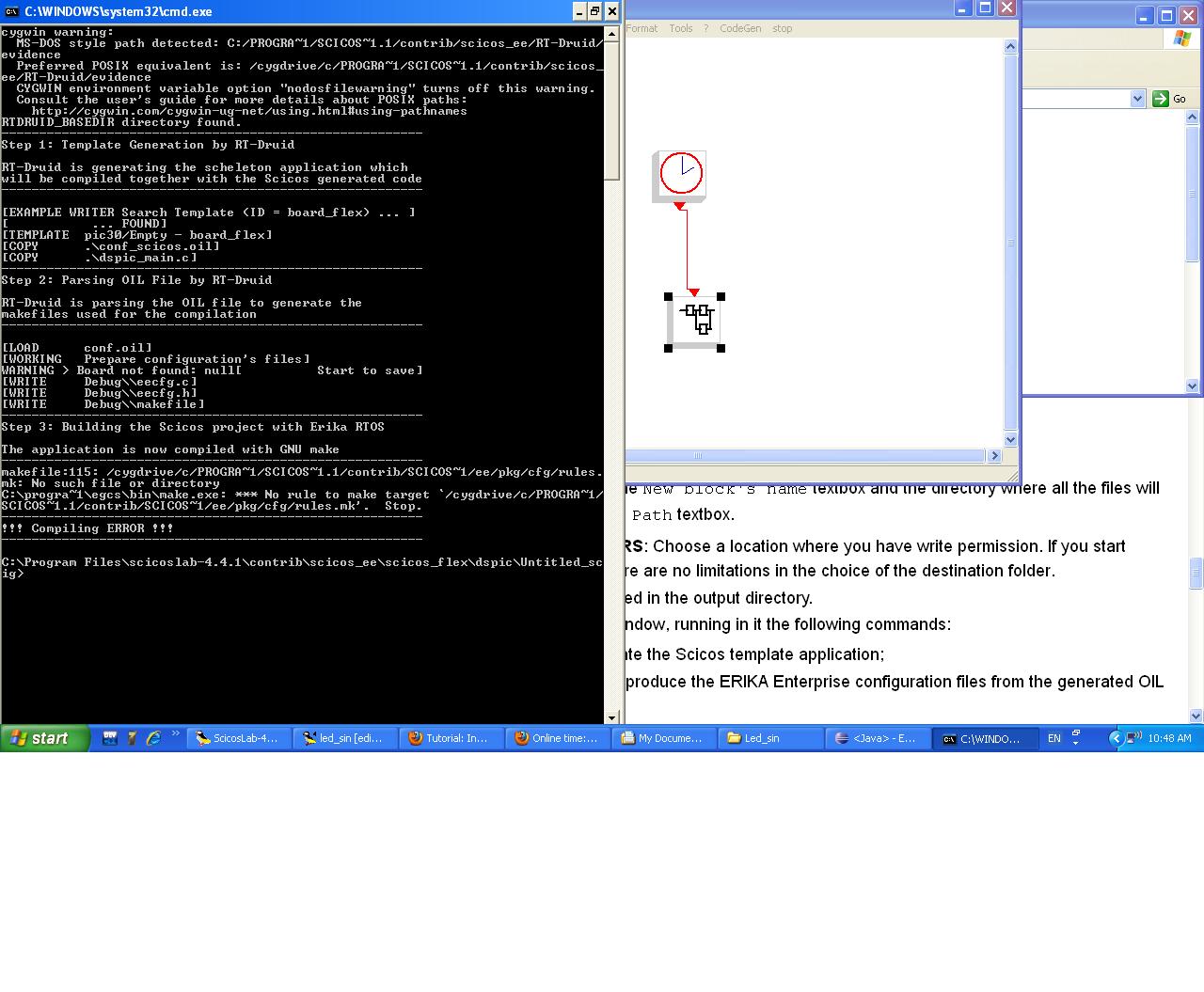Click 'Step 2: Parsing OIL File' line
Image resolution: width=1204 pixels, height=992 pixels.
pos(136,280)
